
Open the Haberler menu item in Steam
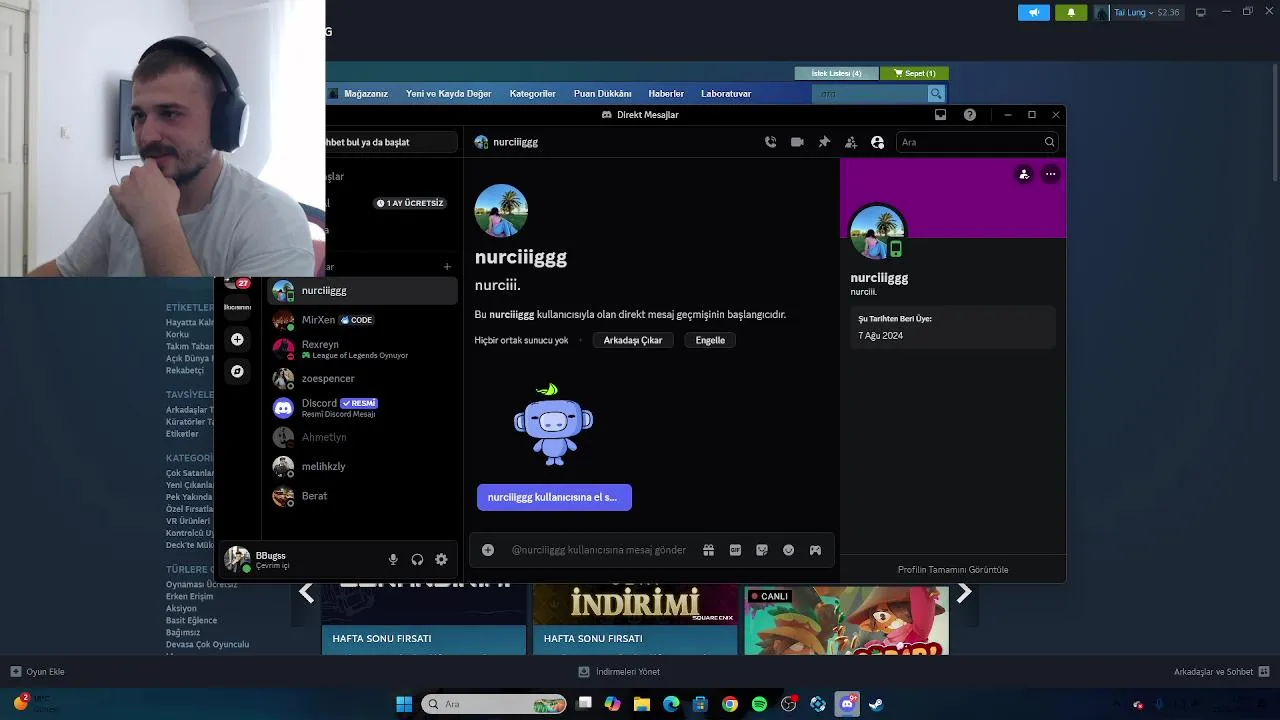tap(666, 94)
